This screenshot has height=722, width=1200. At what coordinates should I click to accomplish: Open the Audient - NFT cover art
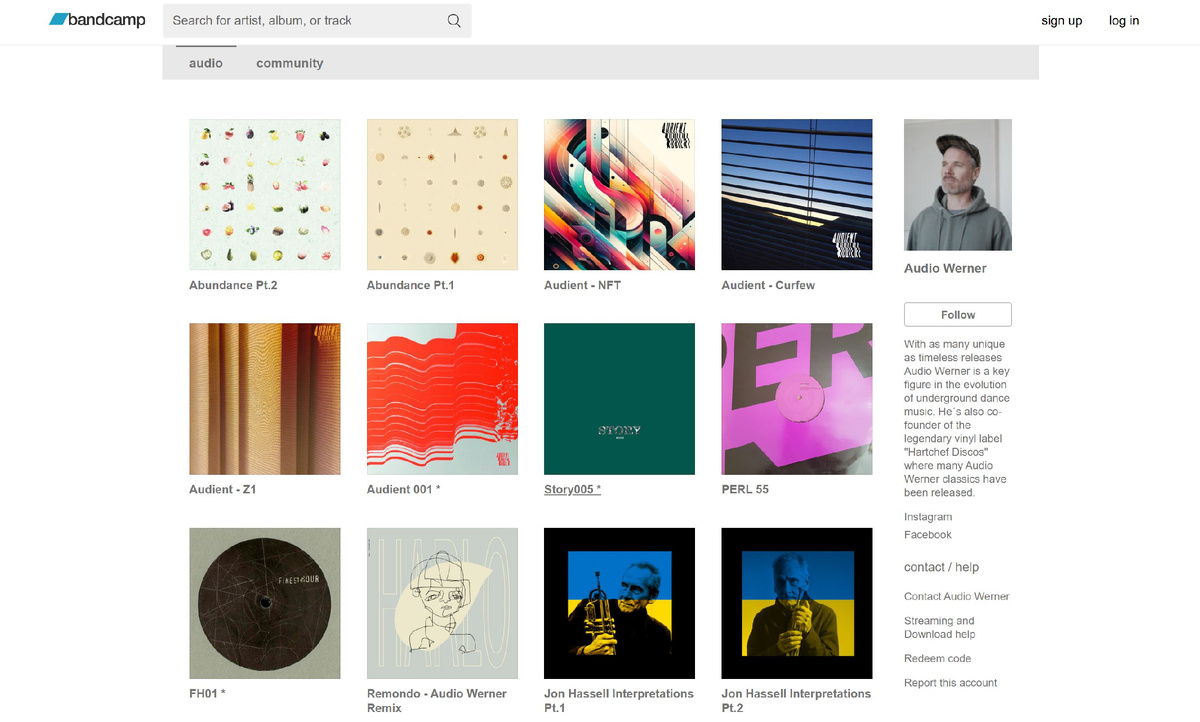point(619,195)
